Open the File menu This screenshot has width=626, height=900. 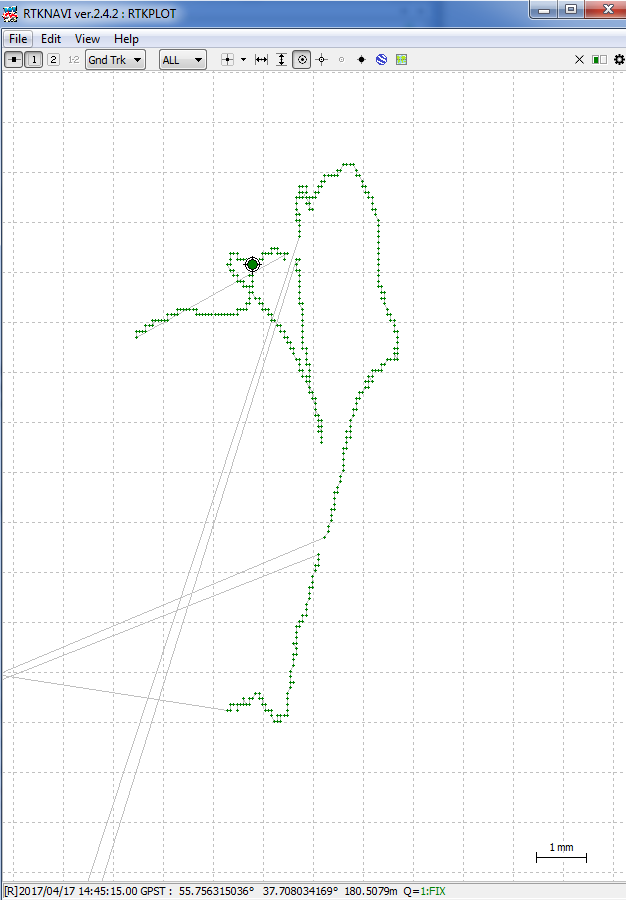point(18,39)
